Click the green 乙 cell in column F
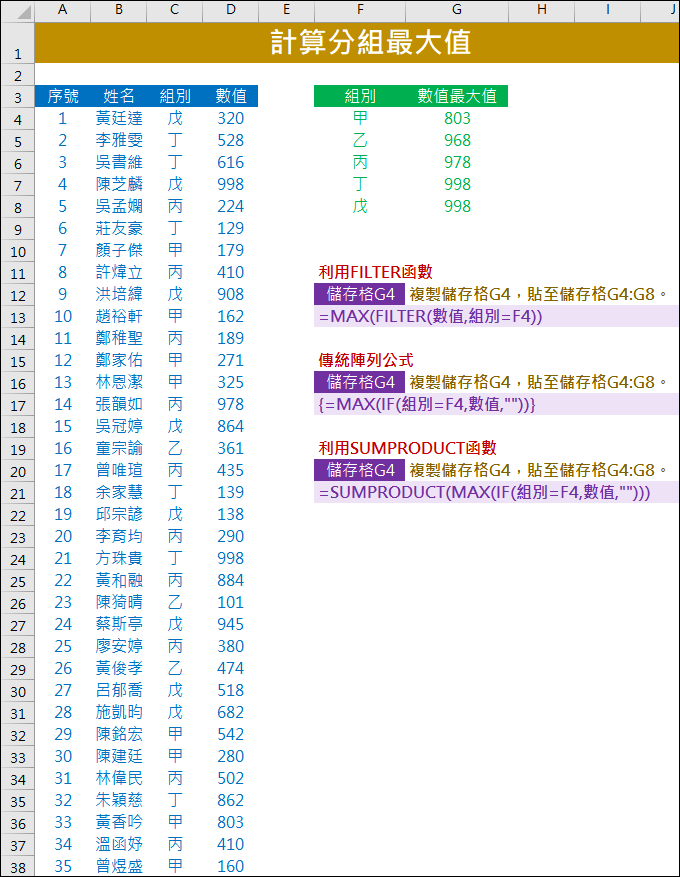 (360, 140)
